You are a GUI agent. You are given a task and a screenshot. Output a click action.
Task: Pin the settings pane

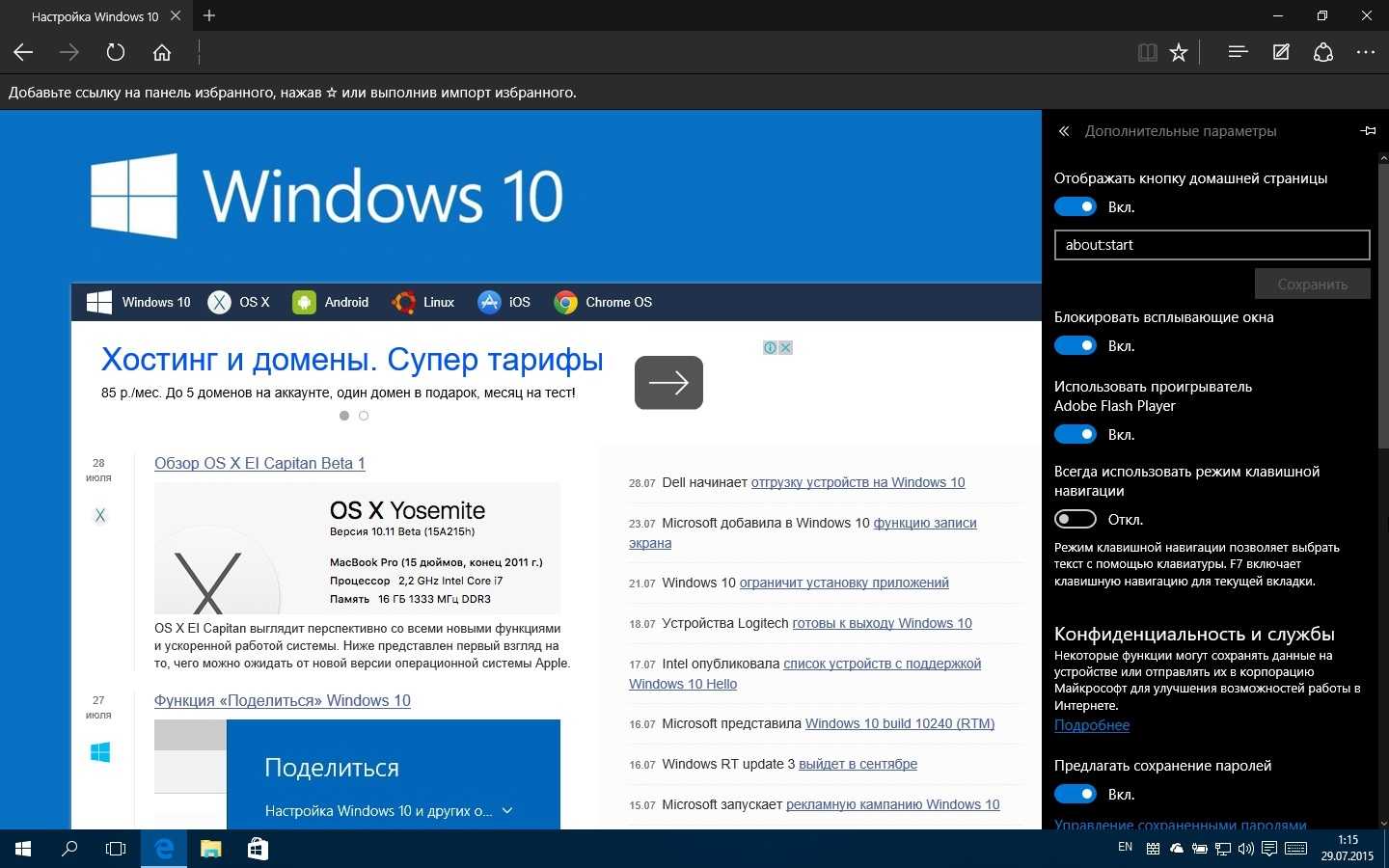[x=1368, y=130]
